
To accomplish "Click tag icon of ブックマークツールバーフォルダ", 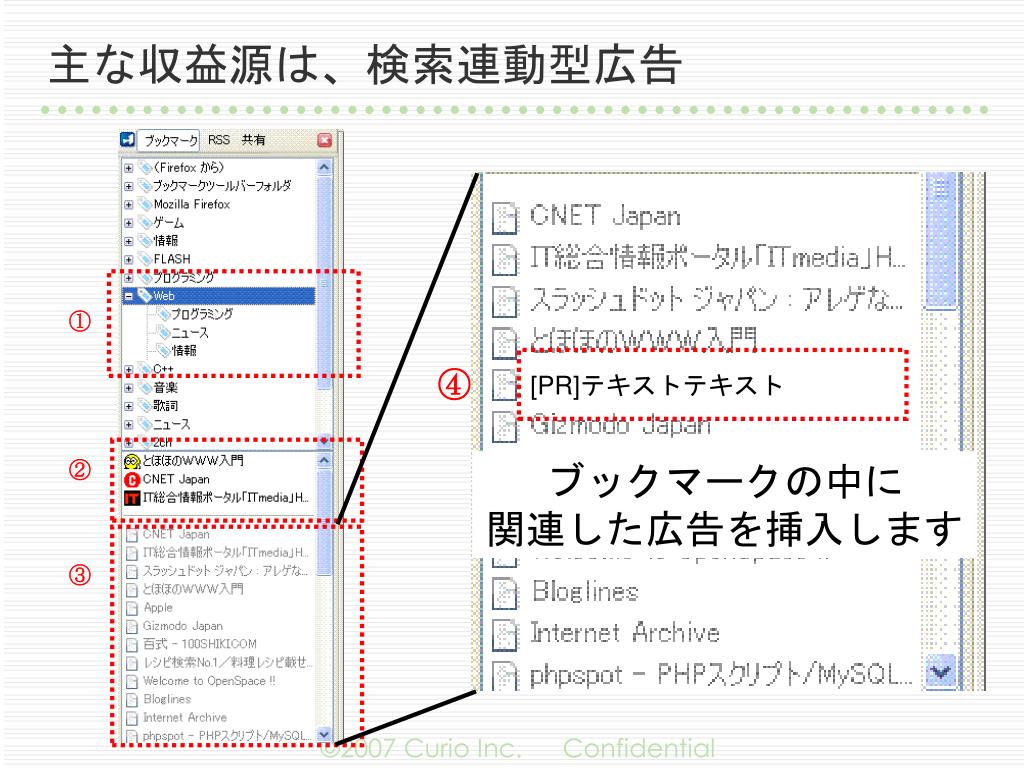I will pos(145,186).
